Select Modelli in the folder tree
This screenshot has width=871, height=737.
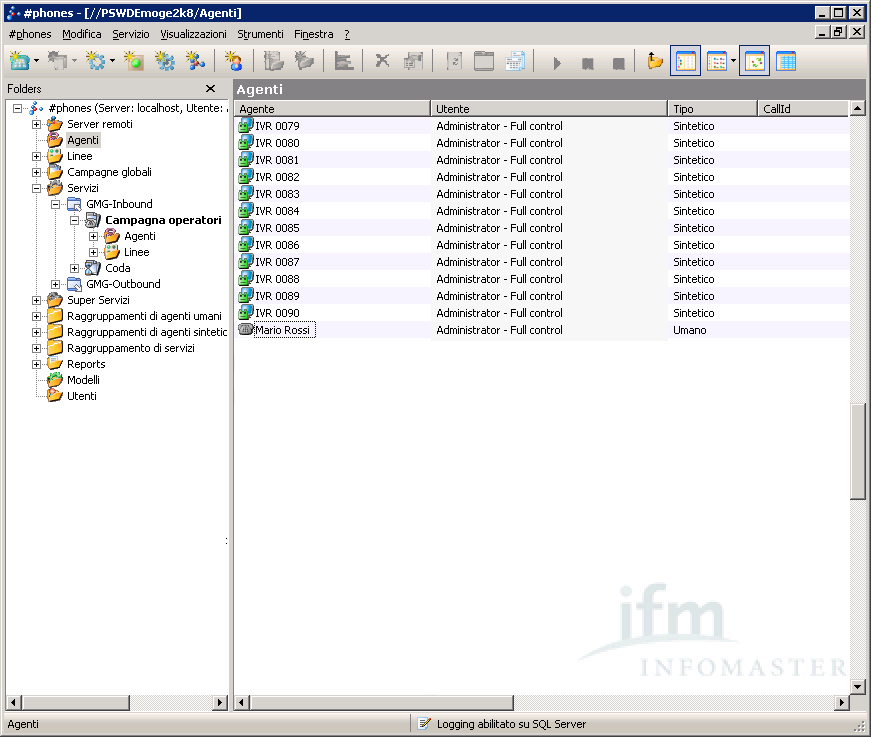[x=83, y=380]
